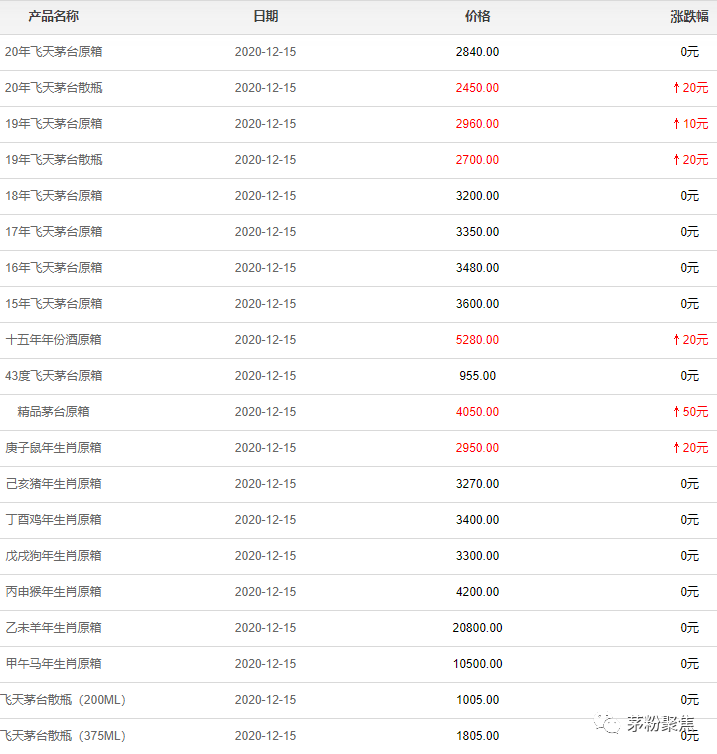Viewport: 717px width, 754px height.
Task: Select the 17年飞天茅台原箱 product name
Action: pos(53,232)
